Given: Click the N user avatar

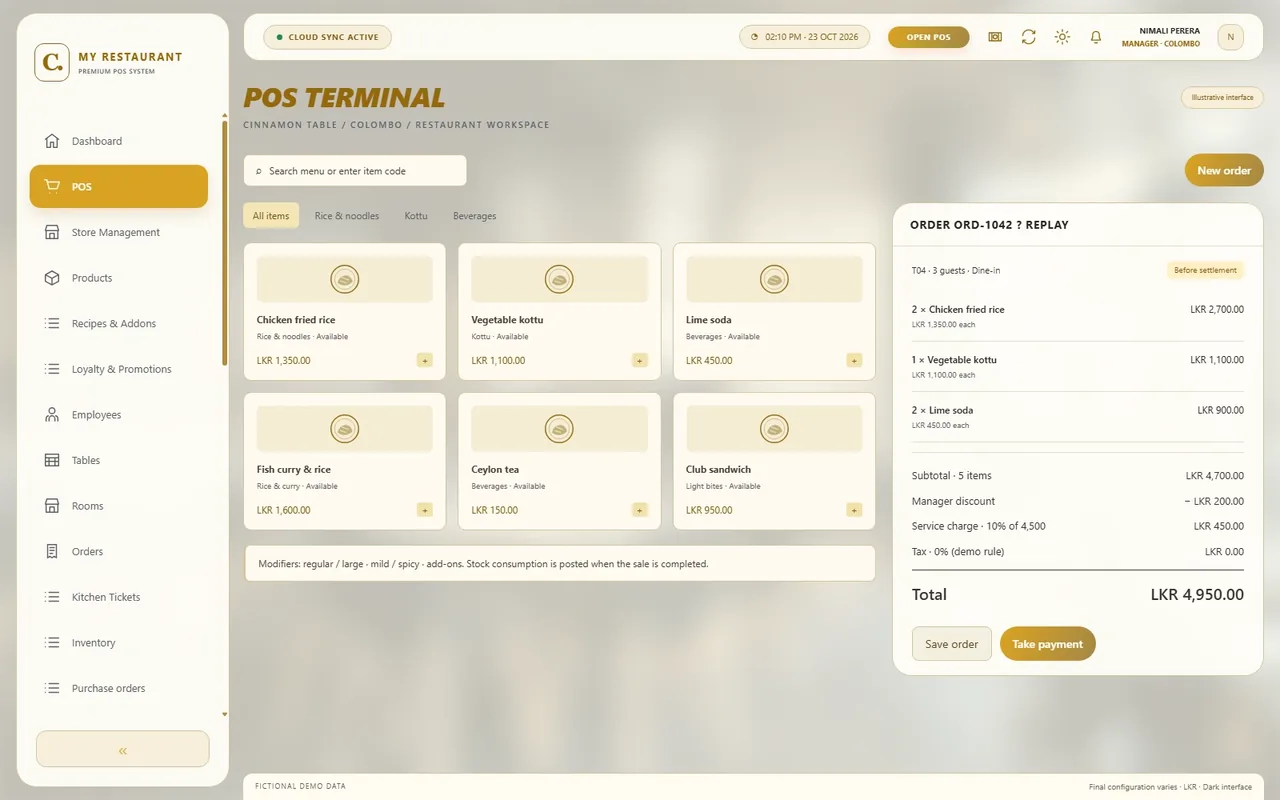Looking at the screenshot, I should (x=1230, y=37).
